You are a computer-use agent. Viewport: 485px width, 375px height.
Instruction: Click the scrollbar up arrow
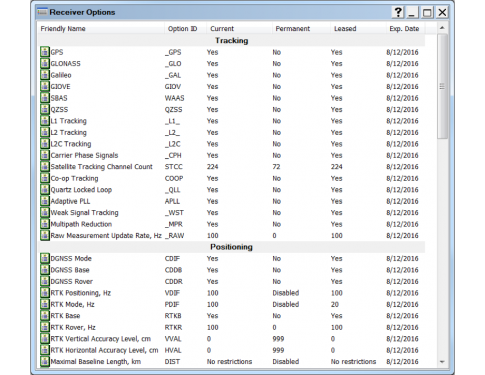[442, 28]
